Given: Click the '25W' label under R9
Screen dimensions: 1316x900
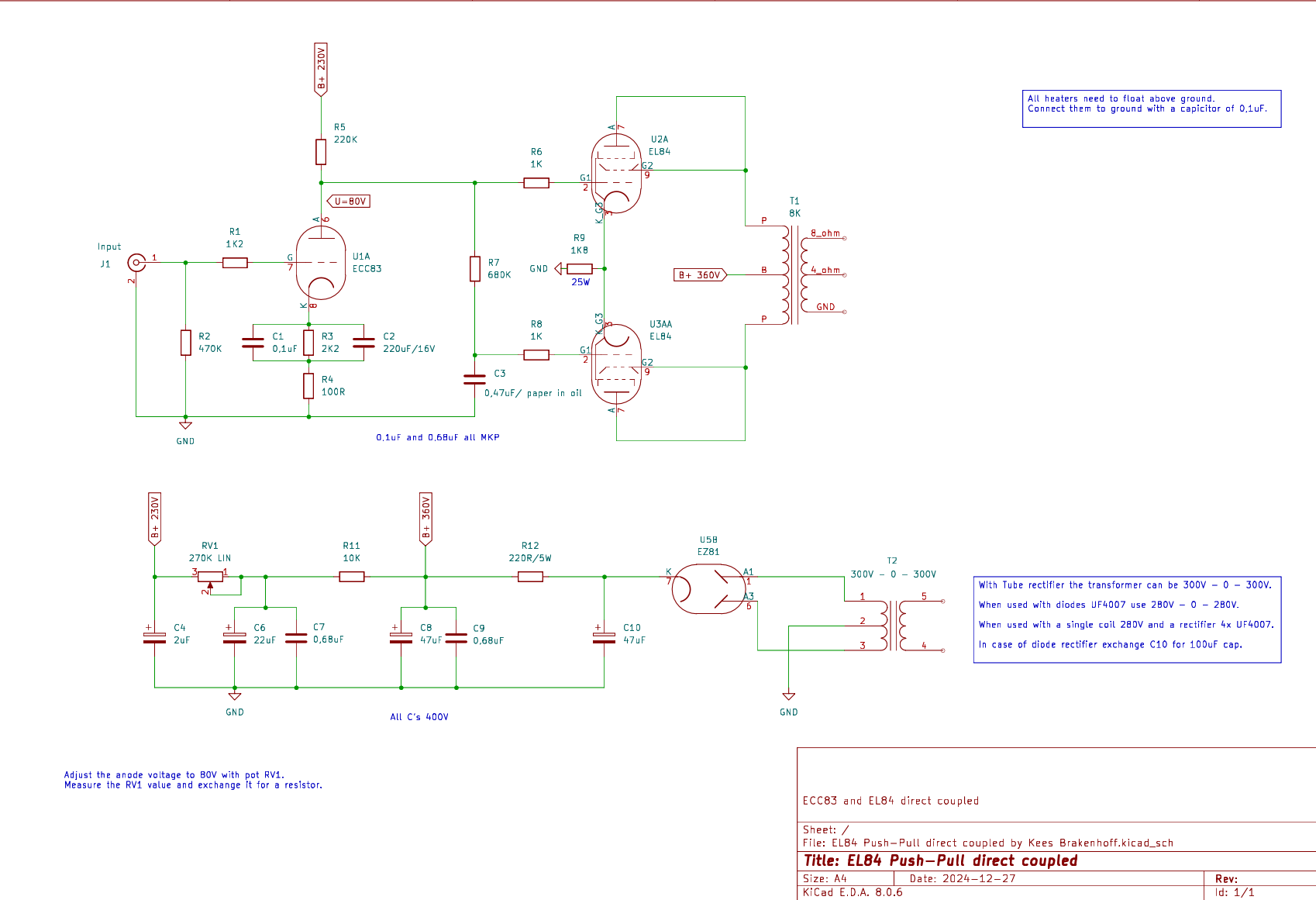Looking at the screenshot, I should coord(580,282).
